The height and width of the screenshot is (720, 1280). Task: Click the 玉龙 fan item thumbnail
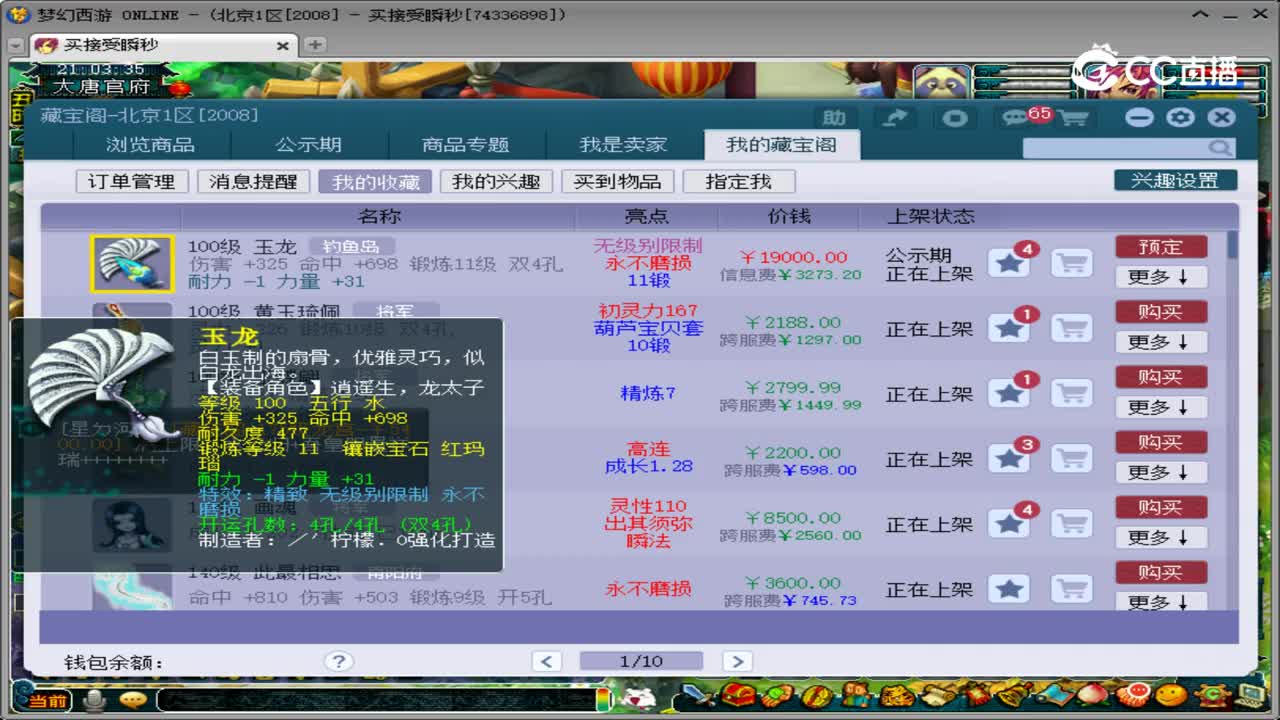pos(132,263)
